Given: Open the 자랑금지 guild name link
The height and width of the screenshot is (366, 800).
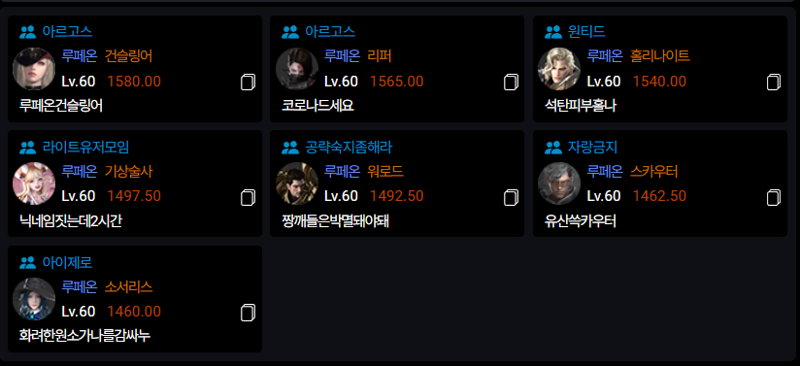Looking at the screenshot, I should (593, 148).
